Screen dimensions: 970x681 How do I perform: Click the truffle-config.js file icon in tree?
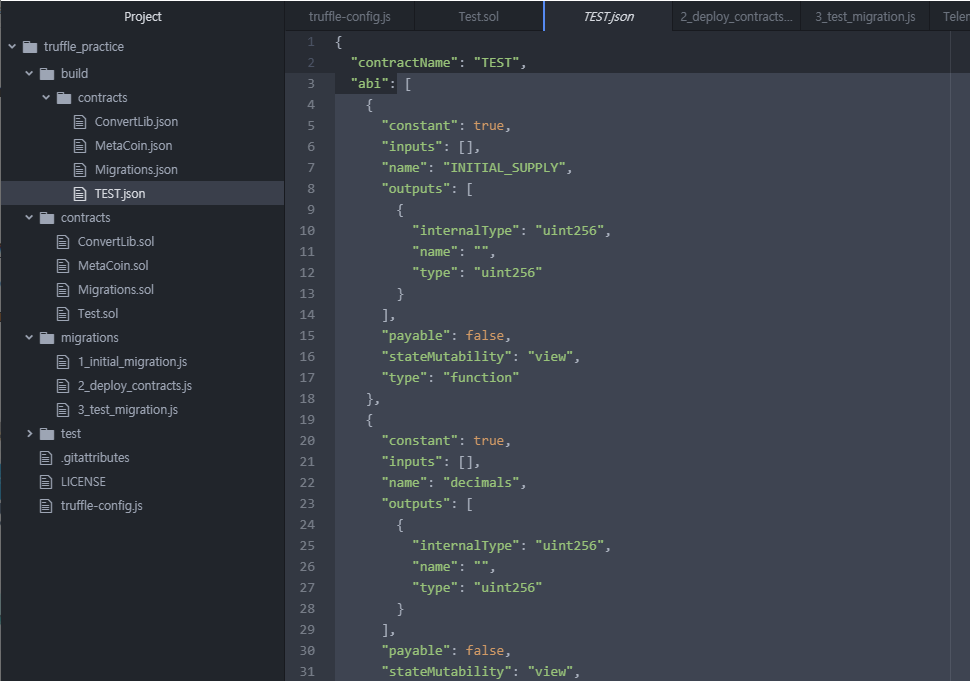46,506
